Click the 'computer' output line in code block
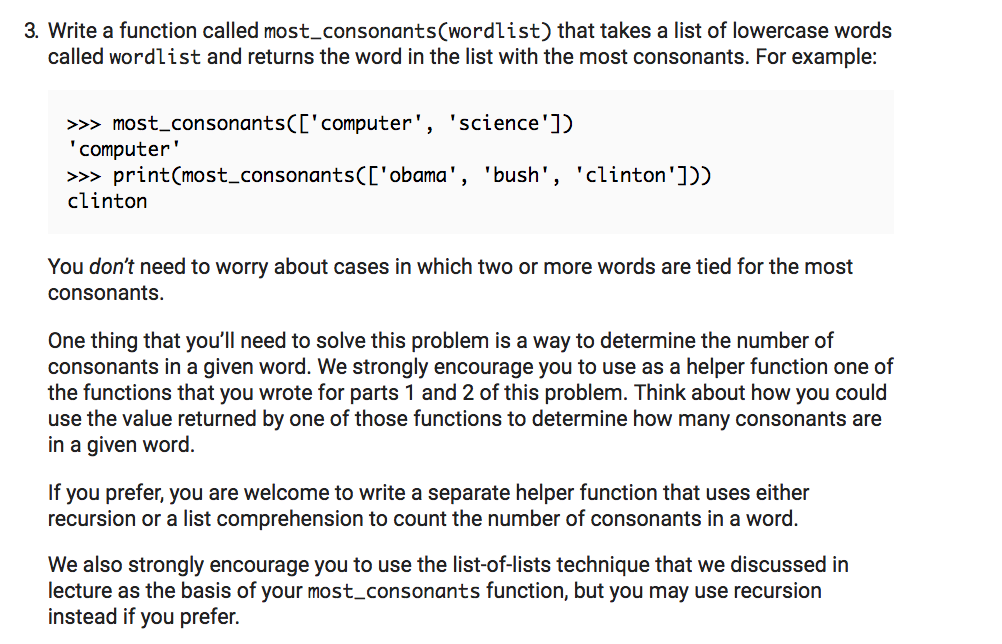Viewport: 1002px width, 644px height. click(124, 149)
